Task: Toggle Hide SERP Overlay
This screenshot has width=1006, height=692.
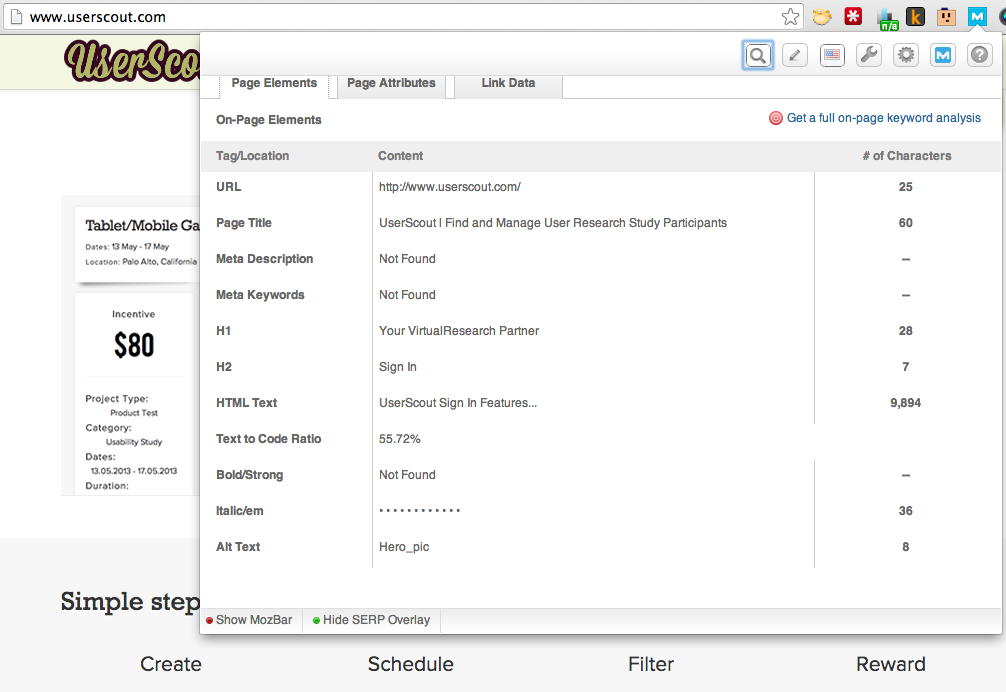Action: pos(371,620)
